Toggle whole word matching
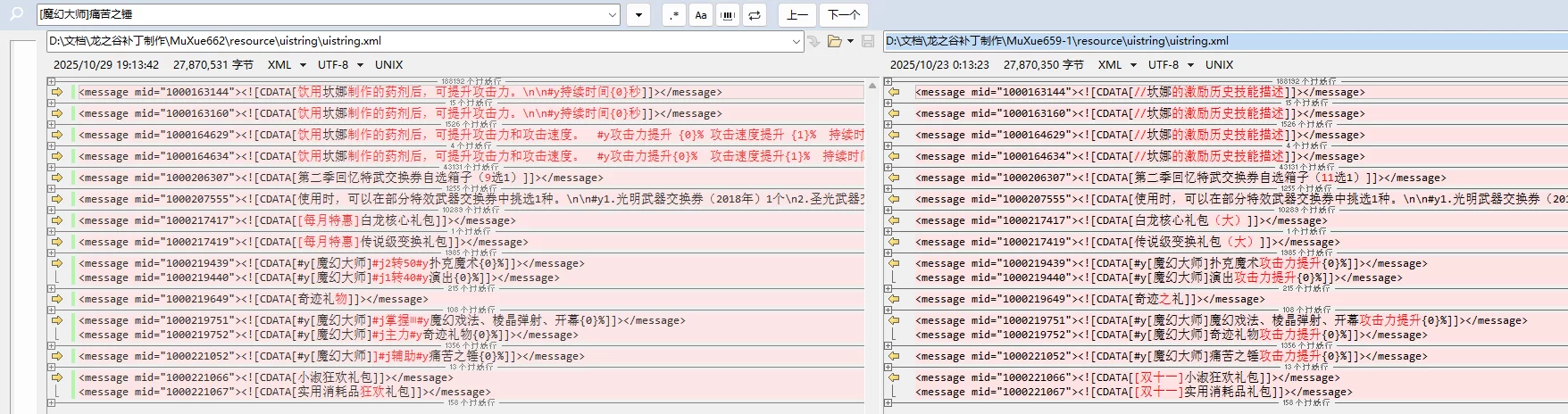Image resolution: width=1568 pixels, height=414 pixels. pos(728,14)
